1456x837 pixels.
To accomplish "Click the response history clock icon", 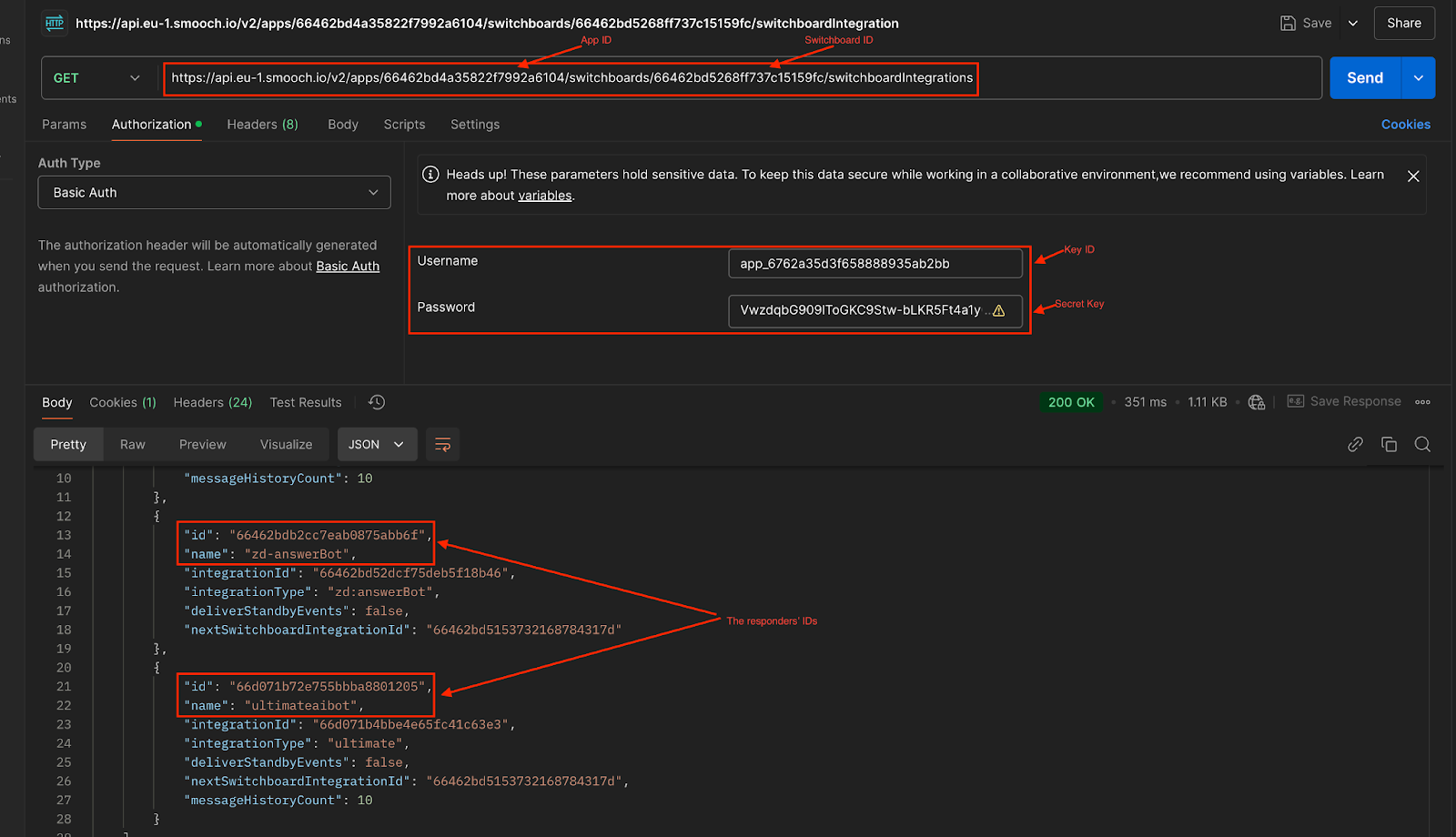I will coord(377,402).
